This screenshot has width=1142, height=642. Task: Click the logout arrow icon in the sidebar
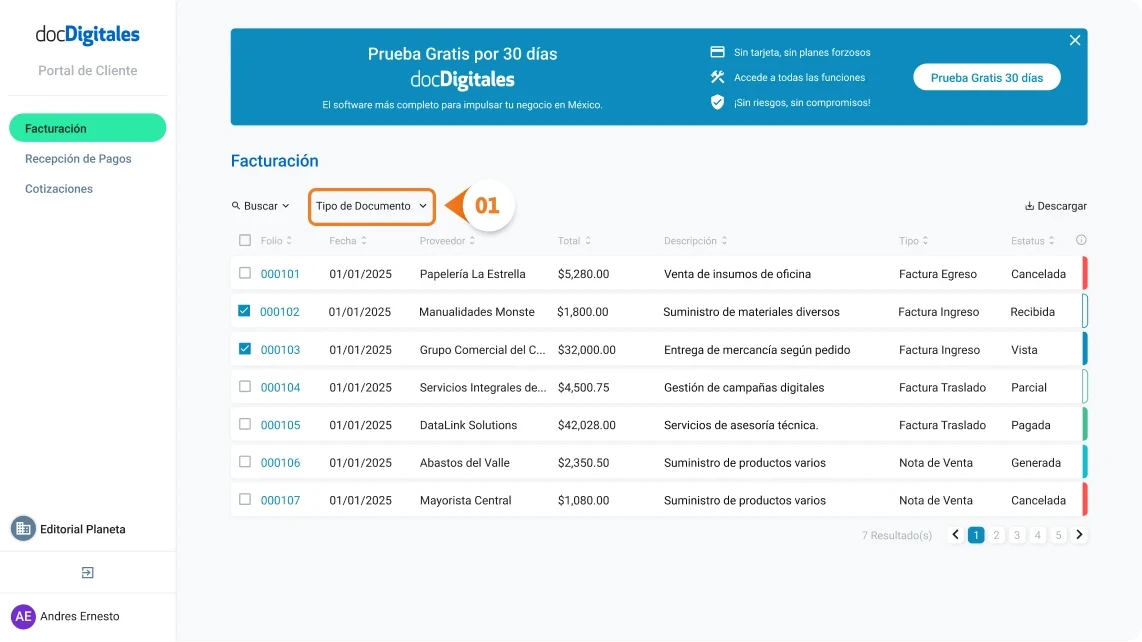point(88,572)
